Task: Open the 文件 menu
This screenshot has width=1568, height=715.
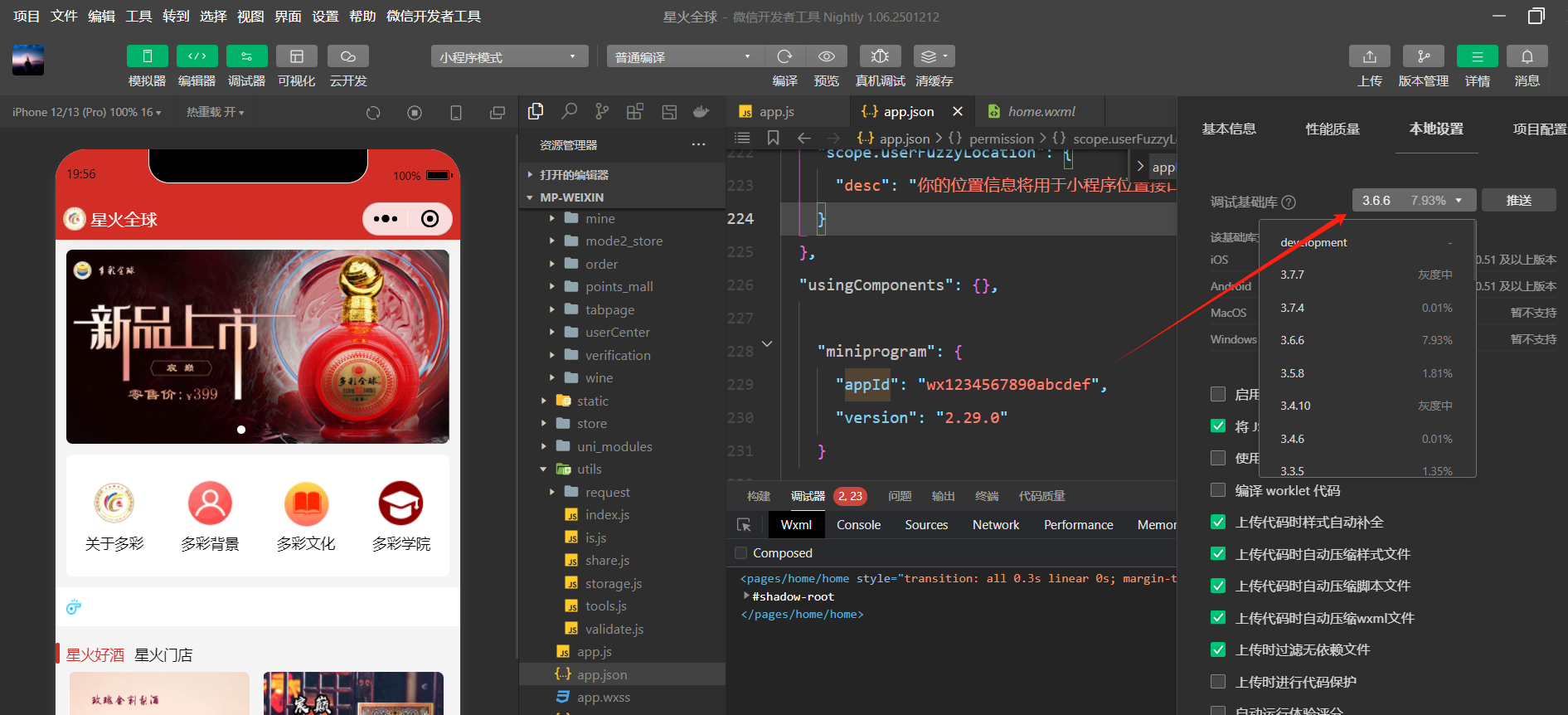Action: click(x=64, y=17)
